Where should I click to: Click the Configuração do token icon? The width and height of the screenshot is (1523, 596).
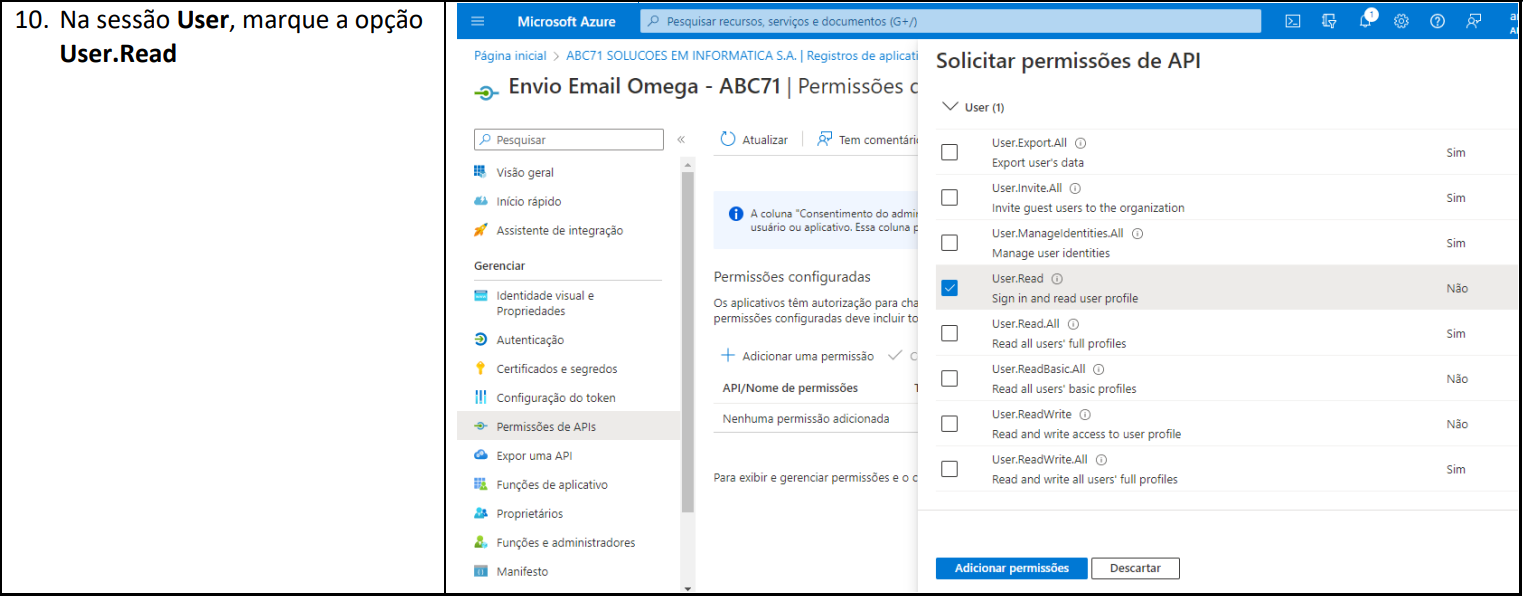(x=481, y=397)
